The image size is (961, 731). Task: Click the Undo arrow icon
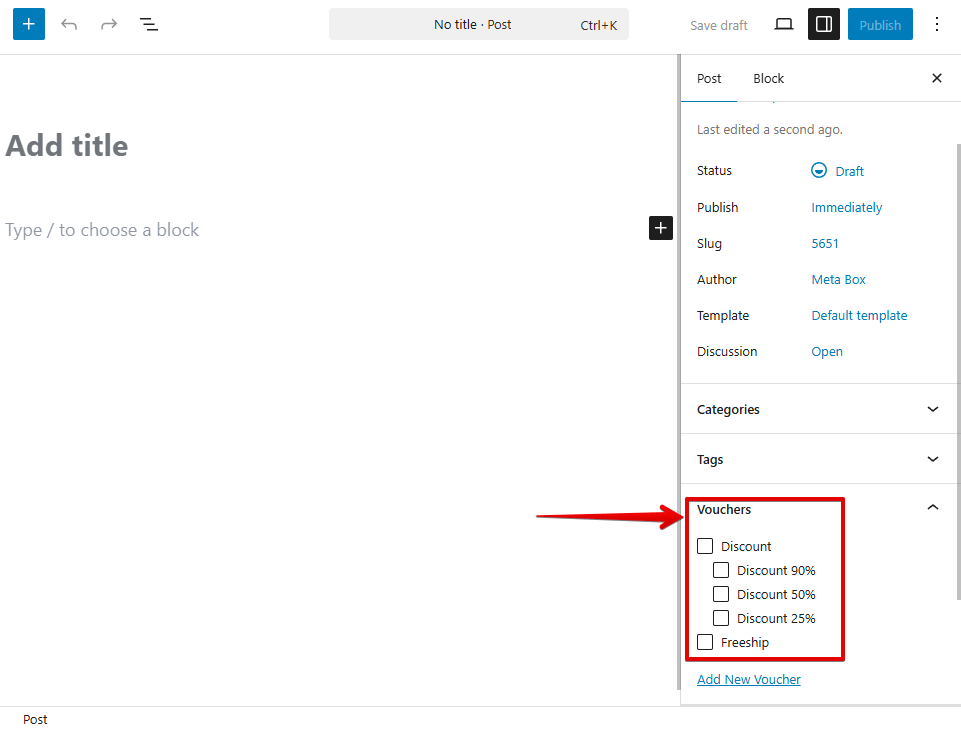[68, 24]
